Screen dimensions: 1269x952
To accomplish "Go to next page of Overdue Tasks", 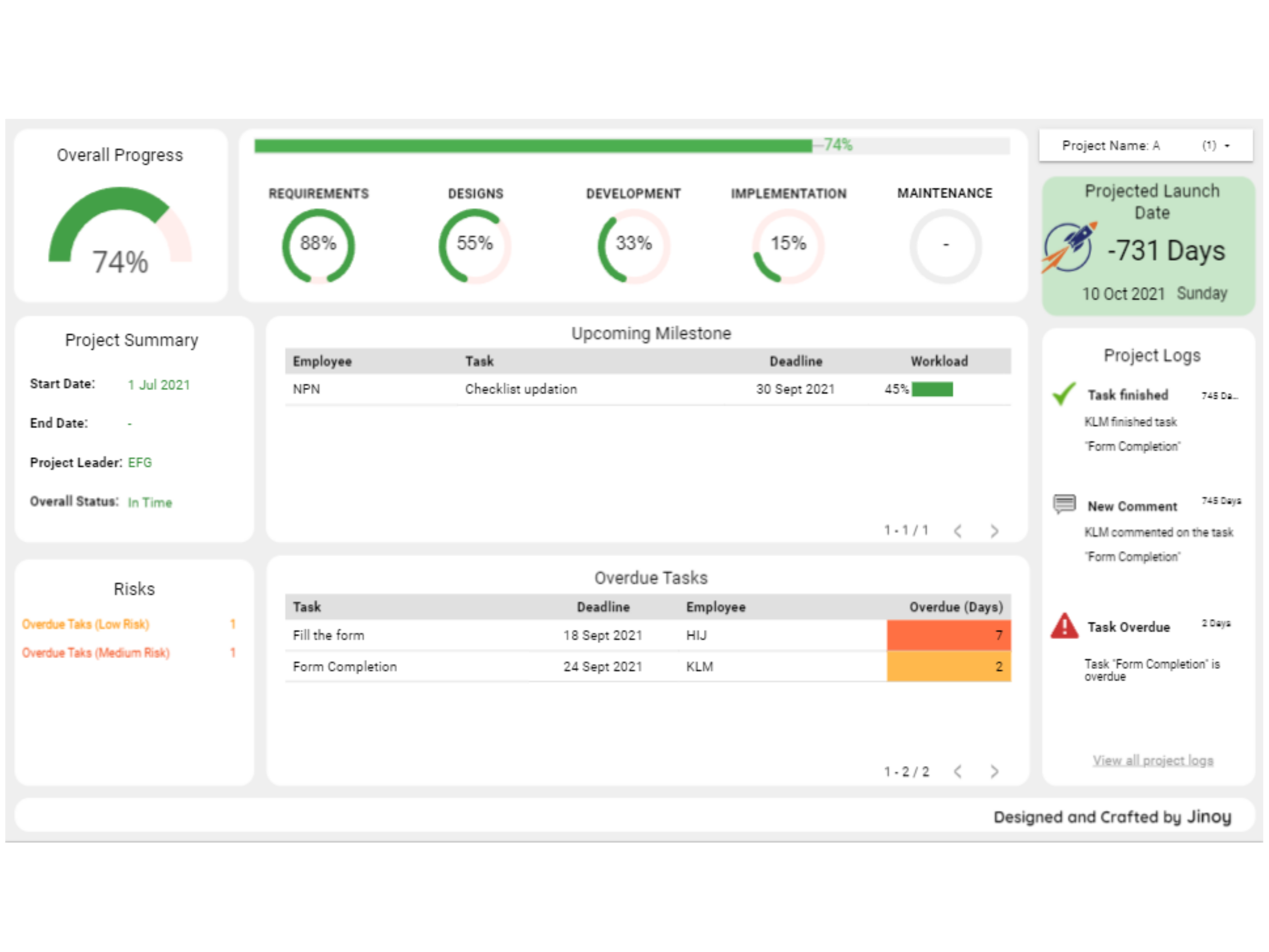I will pos(994,771).
